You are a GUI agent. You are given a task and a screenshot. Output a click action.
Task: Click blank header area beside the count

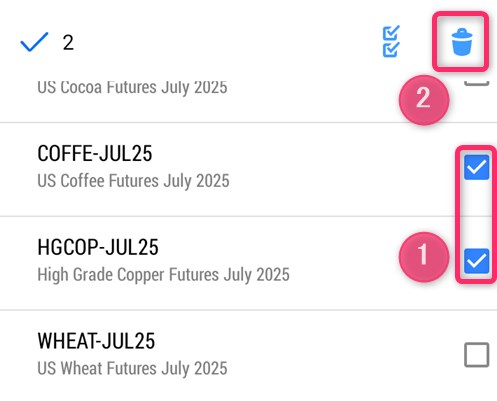tap(227, 42)
